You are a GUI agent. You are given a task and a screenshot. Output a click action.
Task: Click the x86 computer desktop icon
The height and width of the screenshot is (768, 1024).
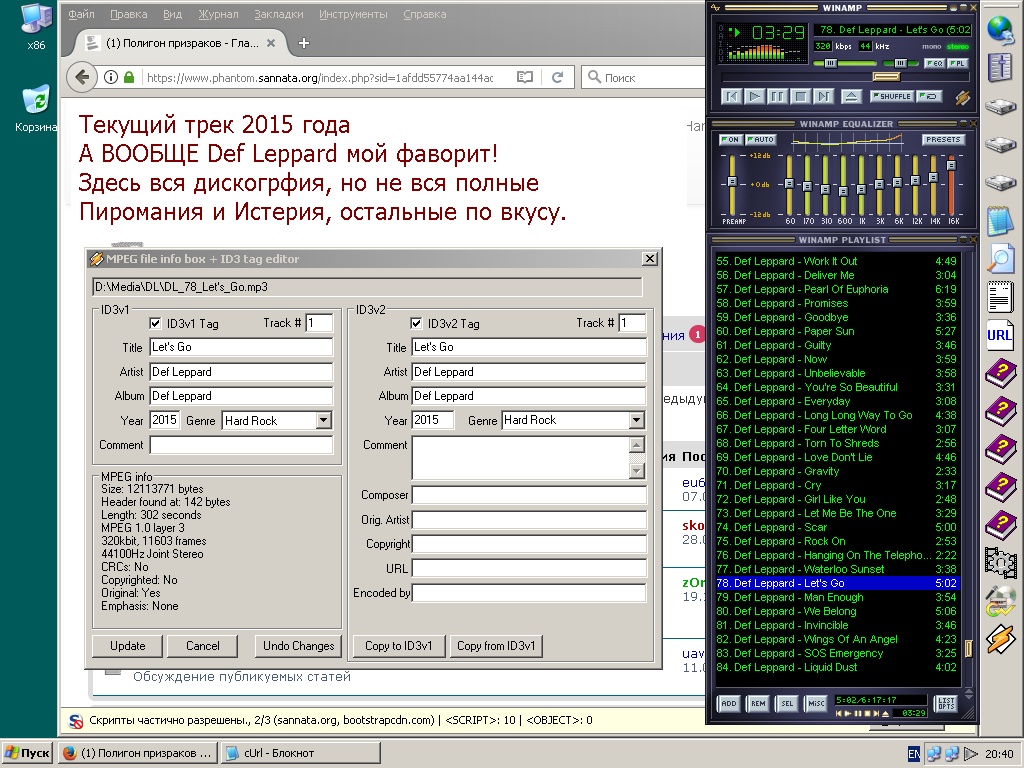(x=36, y=26)
